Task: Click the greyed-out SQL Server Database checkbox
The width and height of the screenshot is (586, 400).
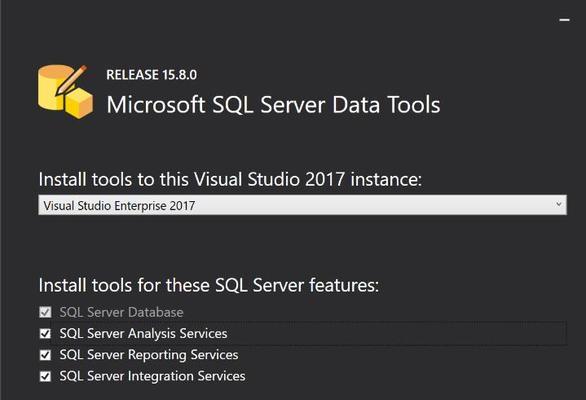Action: click(45, 312)
